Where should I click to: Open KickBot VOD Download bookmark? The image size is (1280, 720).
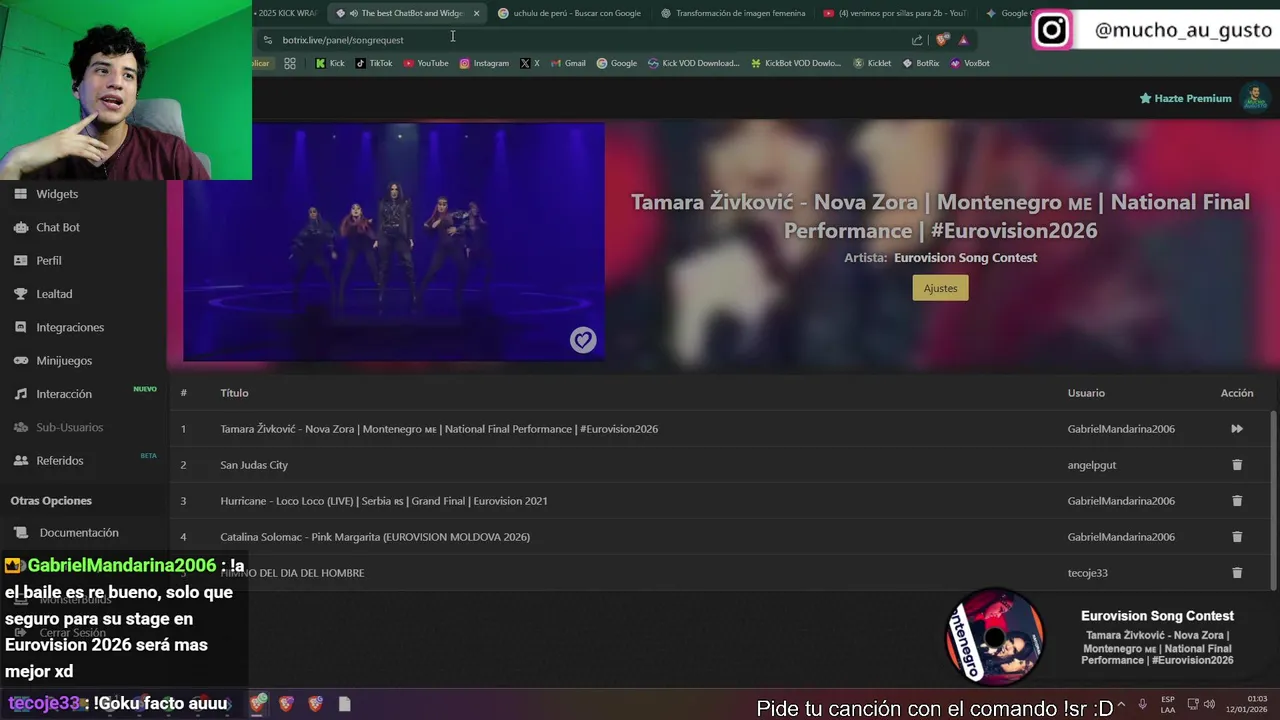[796, 63]
